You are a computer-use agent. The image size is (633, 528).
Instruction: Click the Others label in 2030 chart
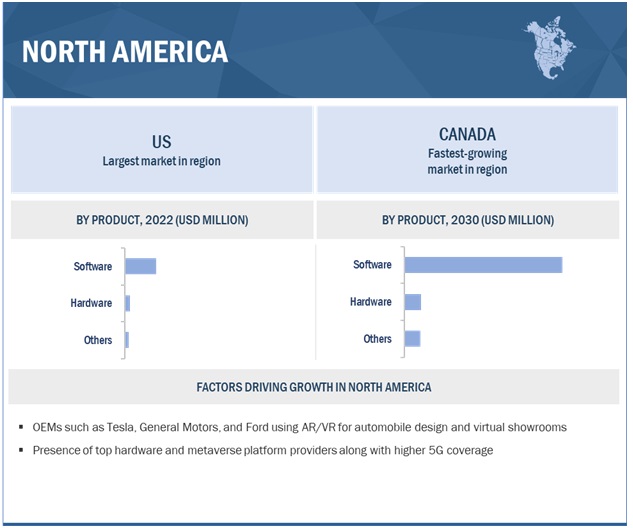pyautogui.click(x=378, y=339)
